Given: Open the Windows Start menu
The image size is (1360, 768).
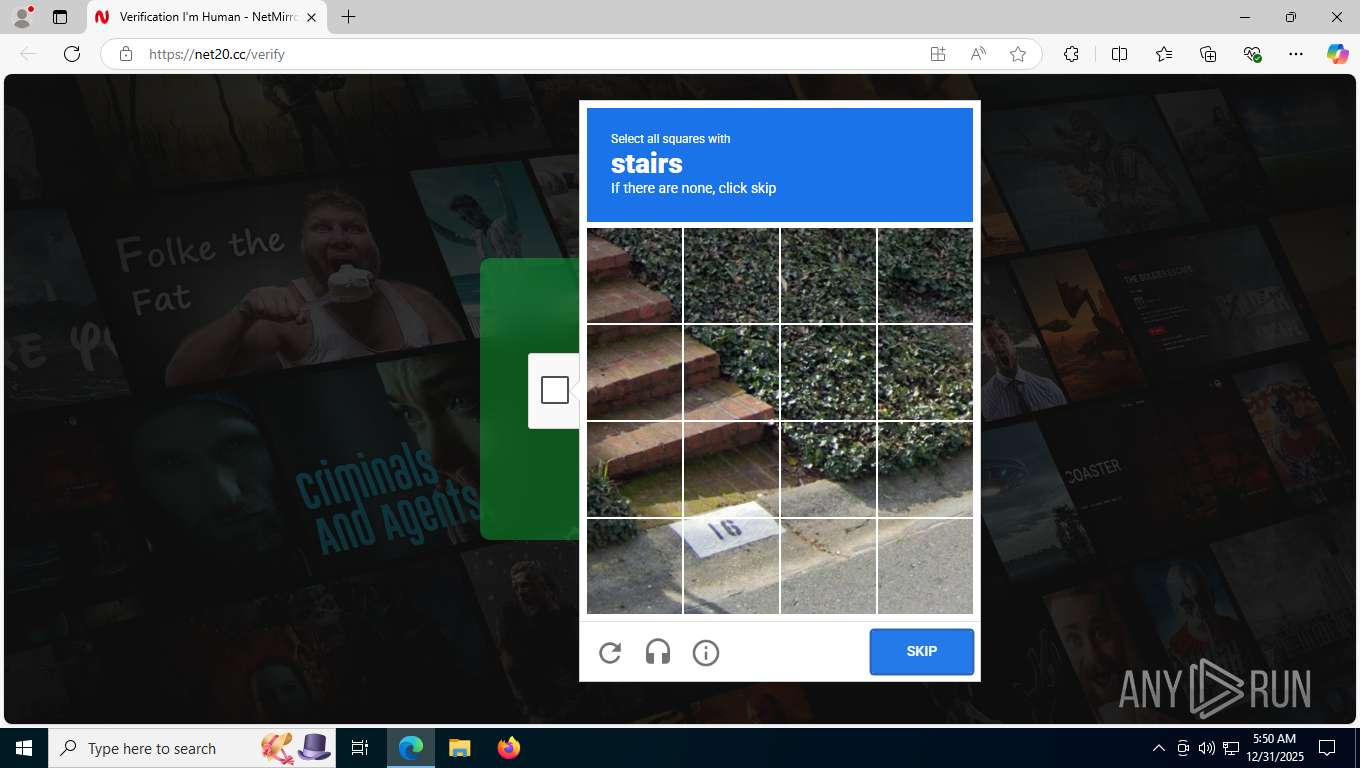Looking at the screenshot, I should point(24,748).
